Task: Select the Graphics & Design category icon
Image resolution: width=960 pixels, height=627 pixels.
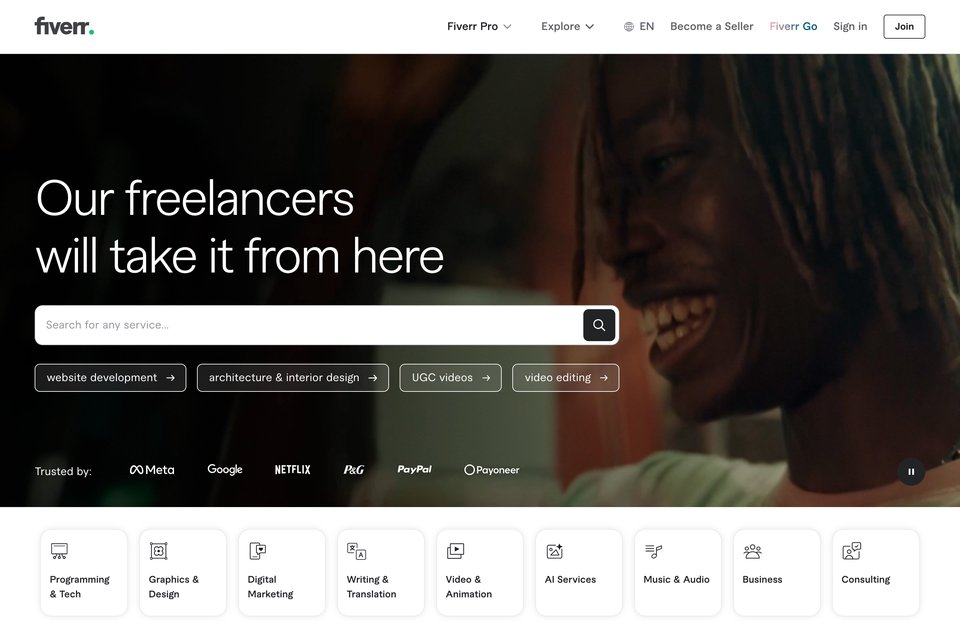Action: pyautogui.click(x=159, y=551)
